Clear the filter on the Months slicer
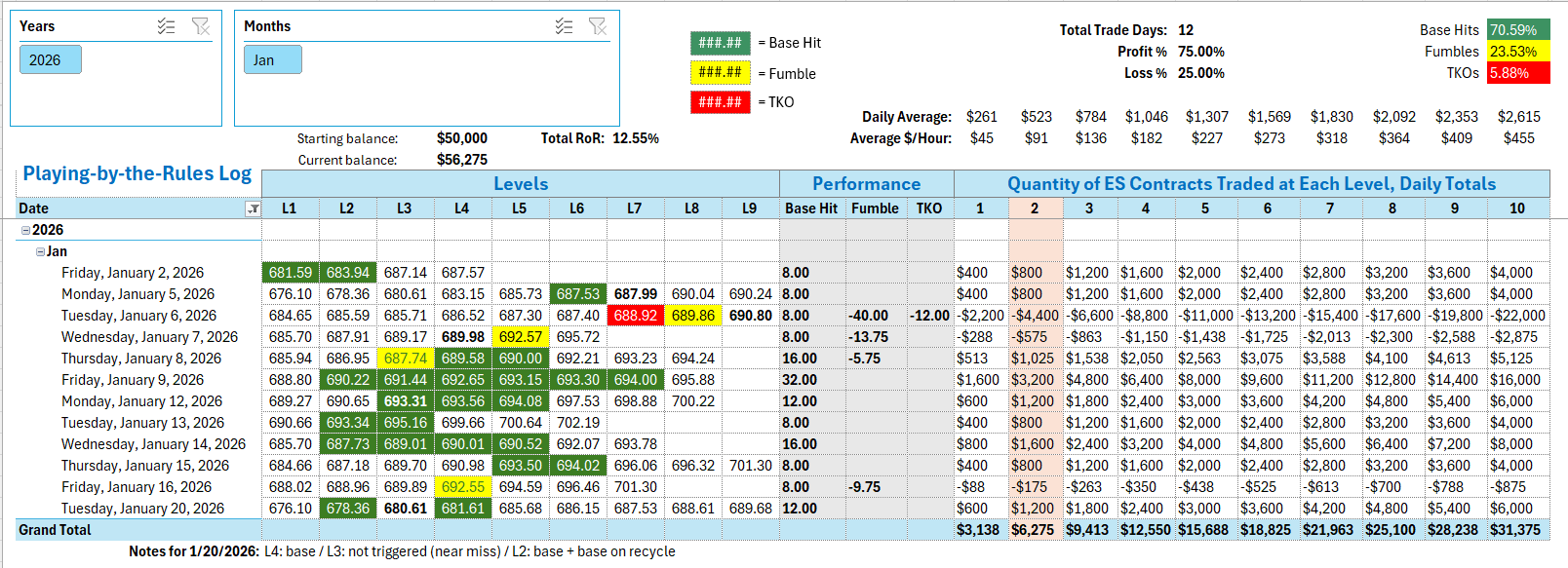The width and height of the screenshot is (1568, 568). pos(598,26)
